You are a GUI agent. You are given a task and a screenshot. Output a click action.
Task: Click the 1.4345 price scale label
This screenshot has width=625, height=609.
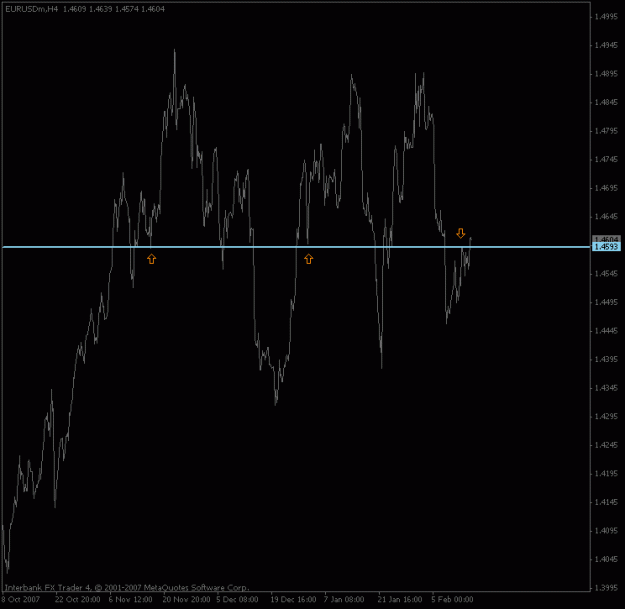click(606, 388)
